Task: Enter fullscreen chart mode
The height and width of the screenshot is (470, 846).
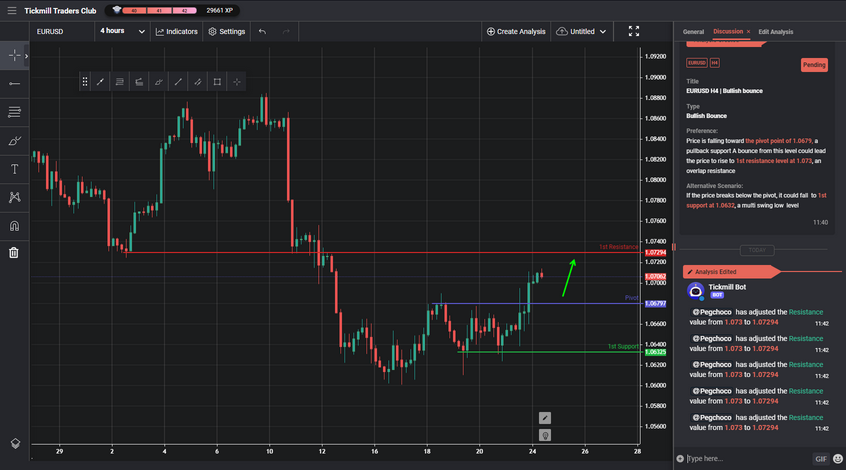Action: click(x=634, y=31)
